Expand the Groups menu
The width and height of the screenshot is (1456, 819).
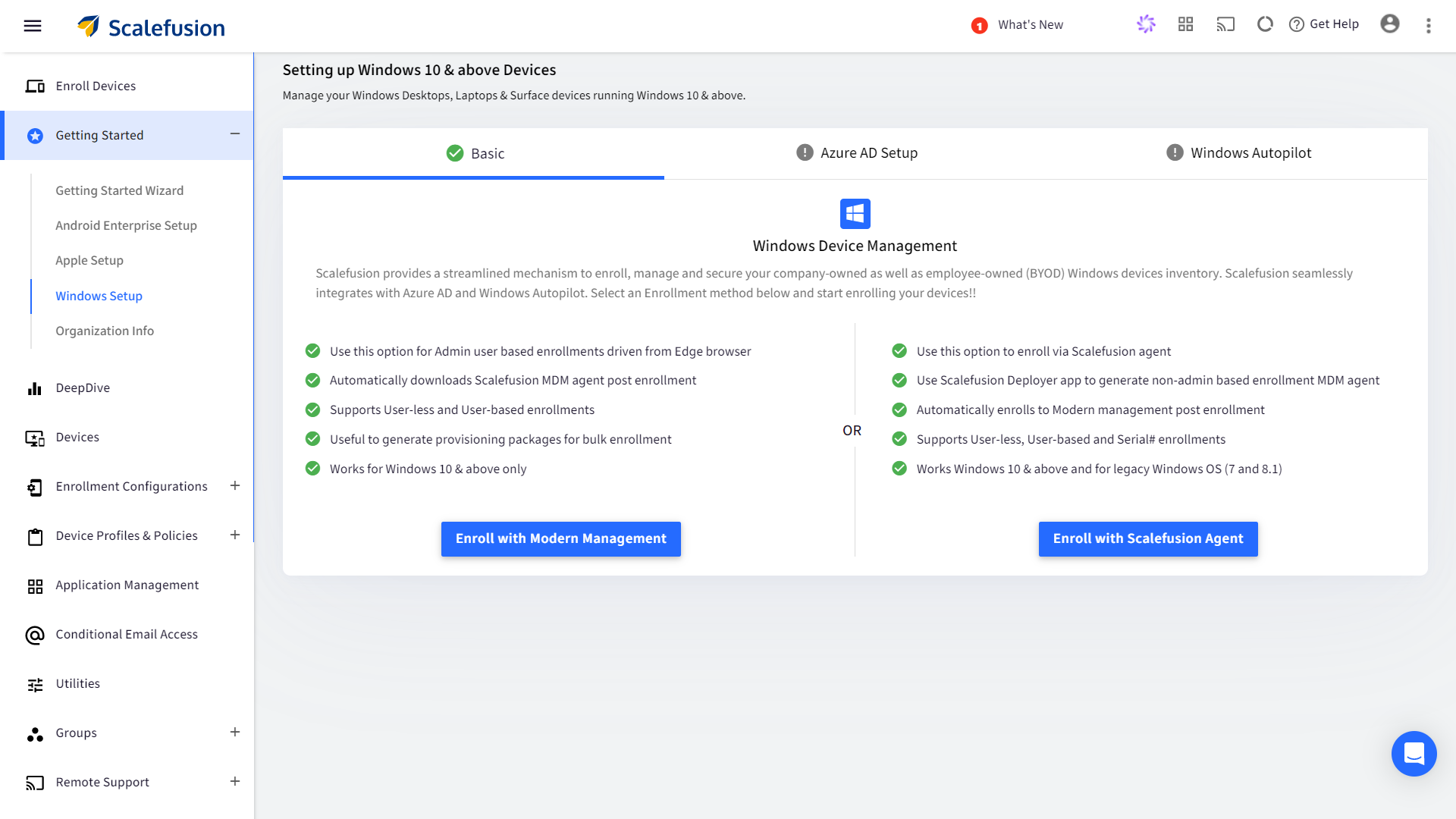(x=235, y=732)
